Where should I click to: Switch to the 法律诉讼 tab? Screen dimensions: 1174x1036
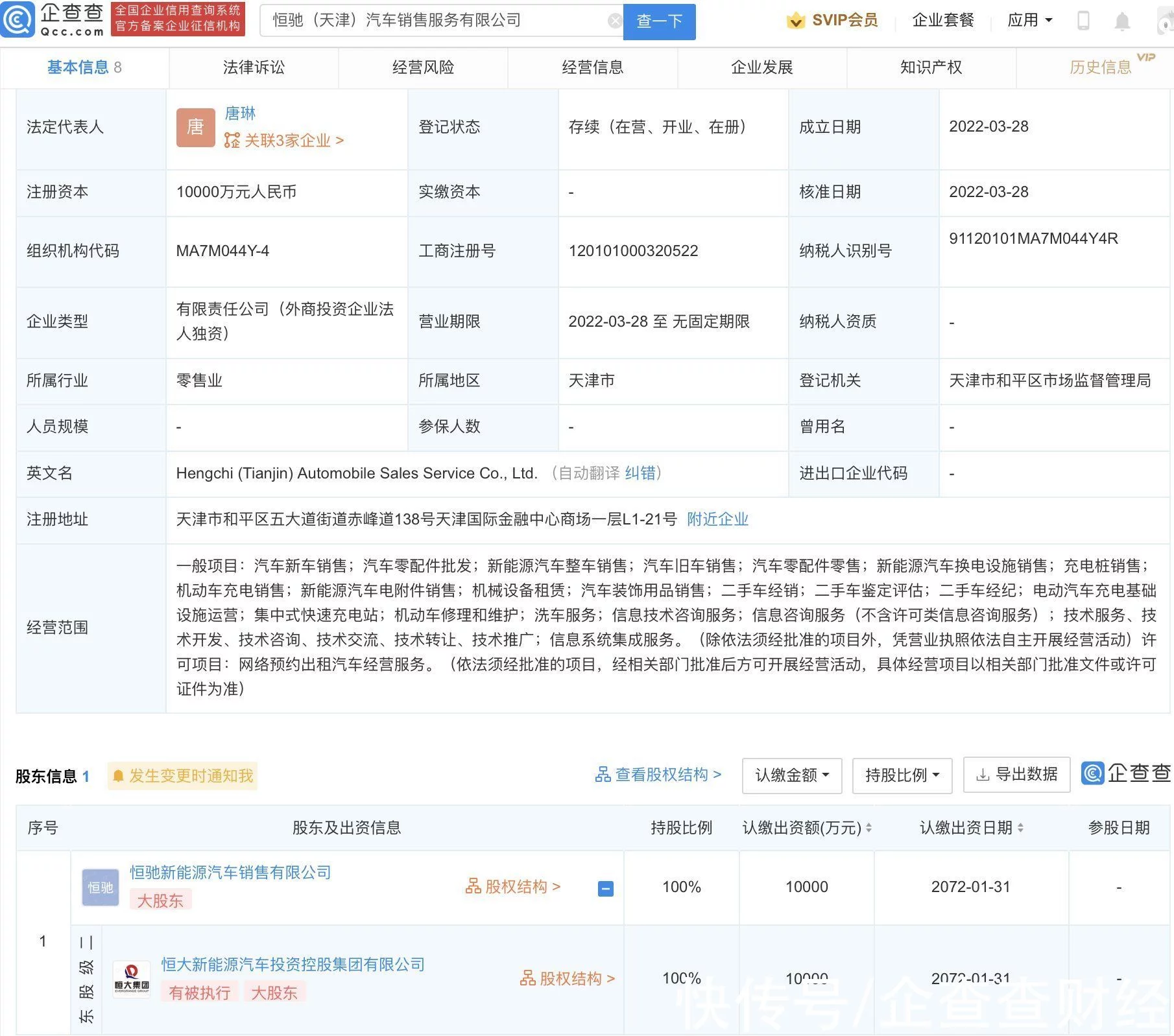tap(254, 67)
